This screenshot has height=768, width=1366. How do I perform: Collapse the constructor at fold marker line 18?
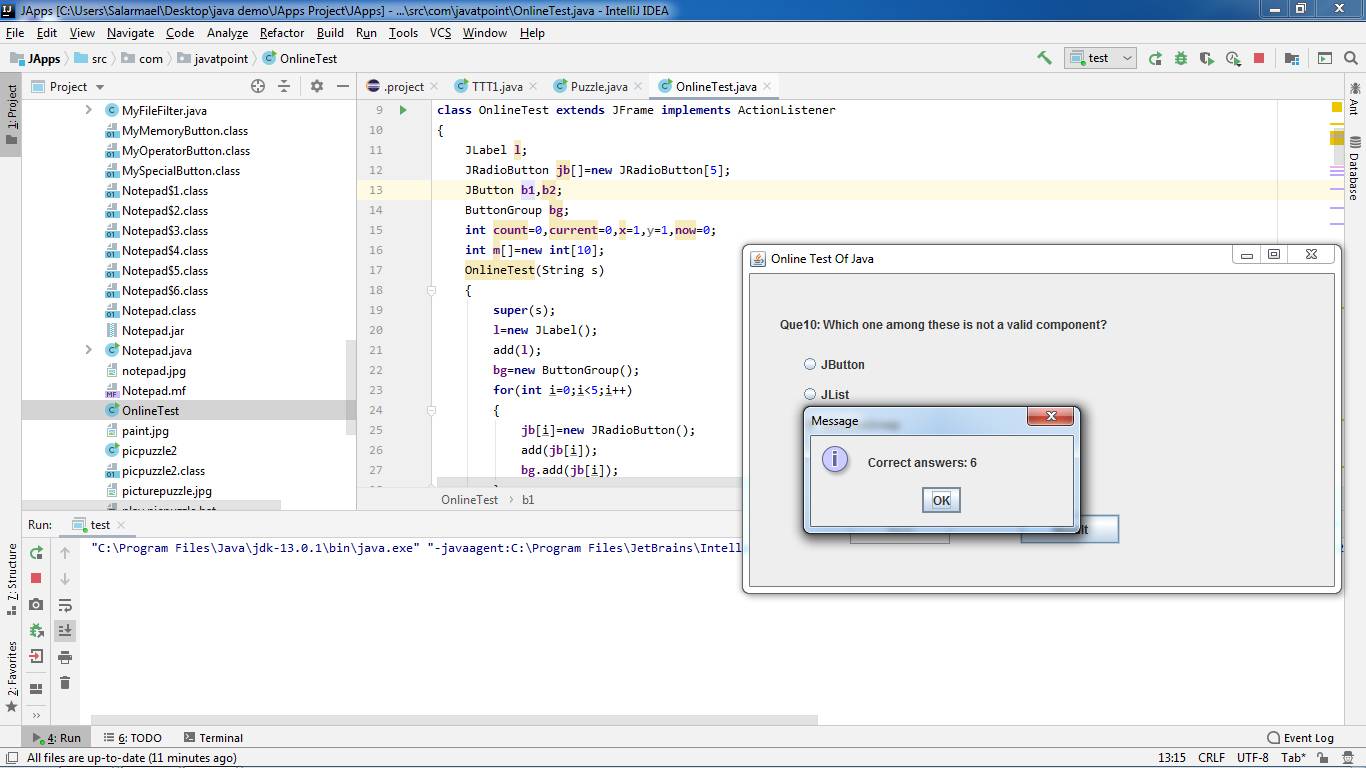(x=431, y=290)
